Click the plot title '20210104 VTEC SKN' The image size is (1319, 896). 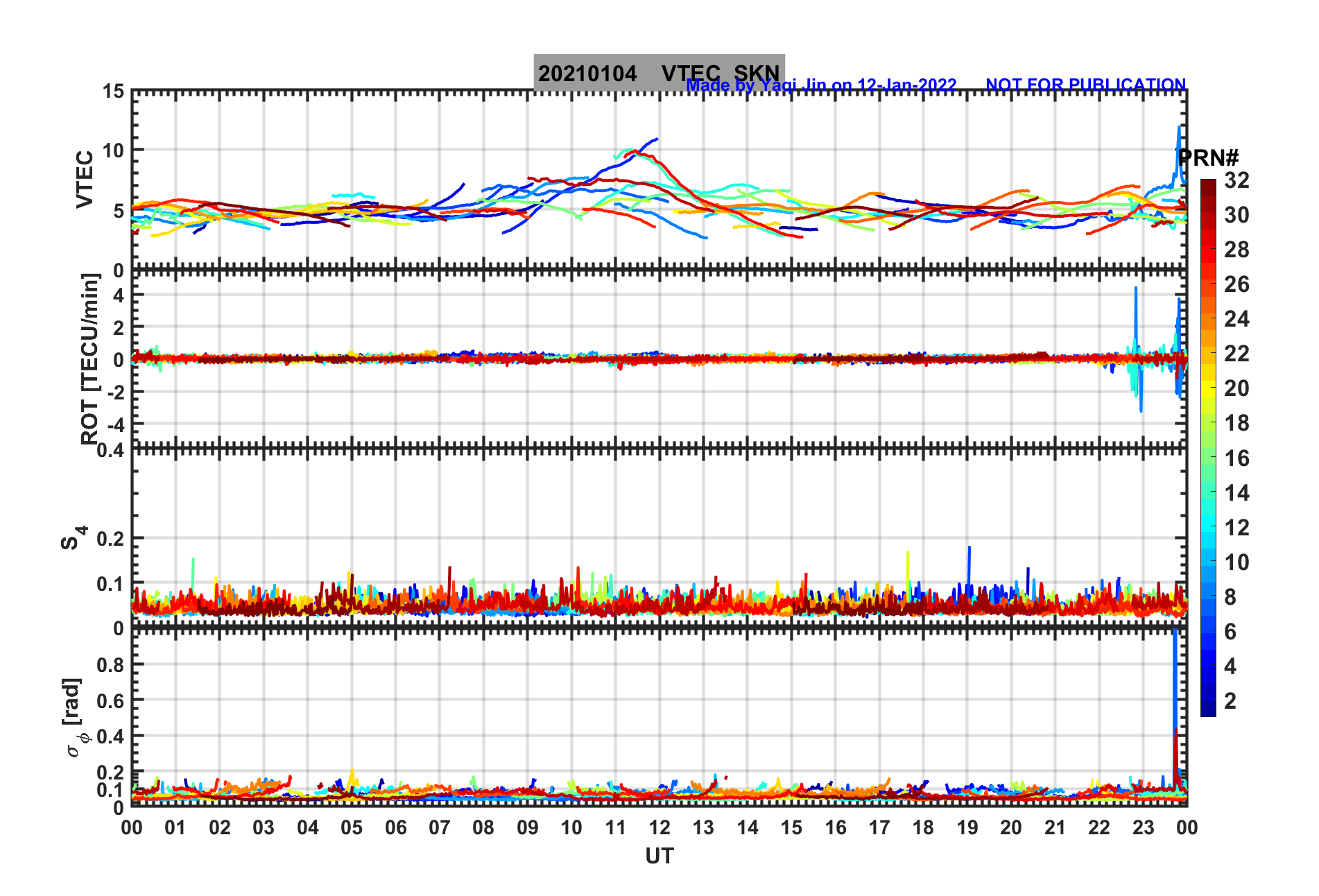click(659, 73)
